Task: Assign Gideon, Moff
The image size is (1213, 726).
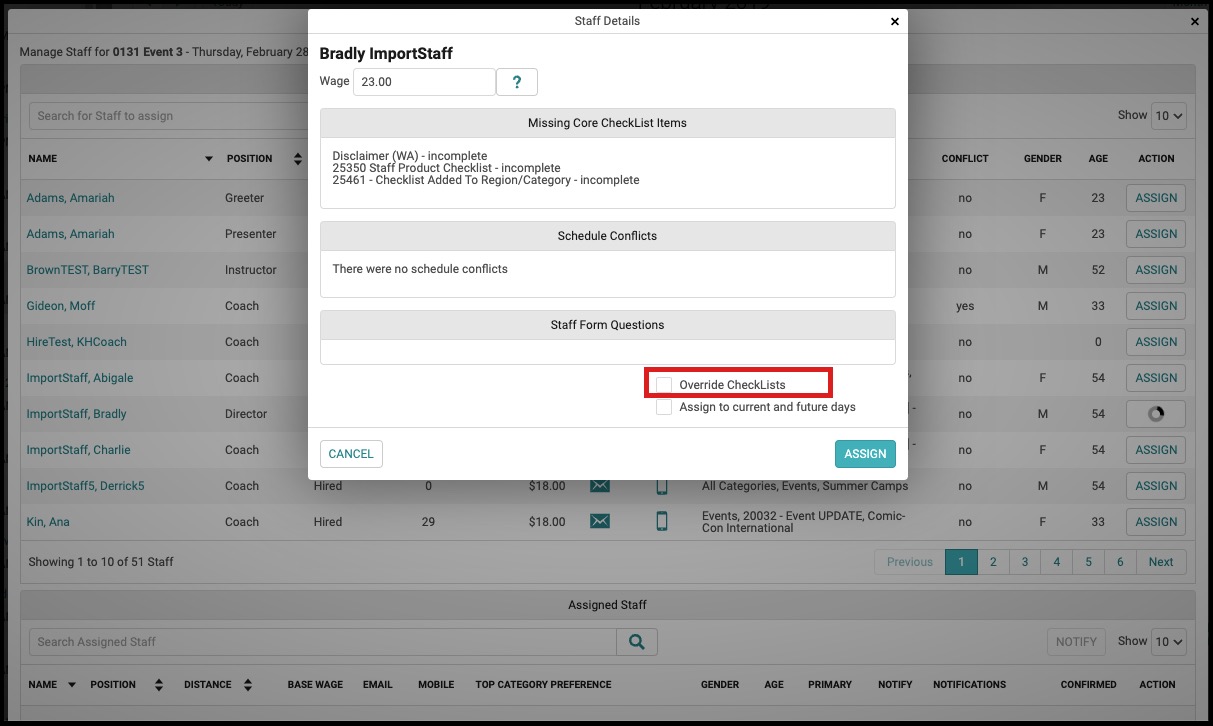Action: point(1156,306)
